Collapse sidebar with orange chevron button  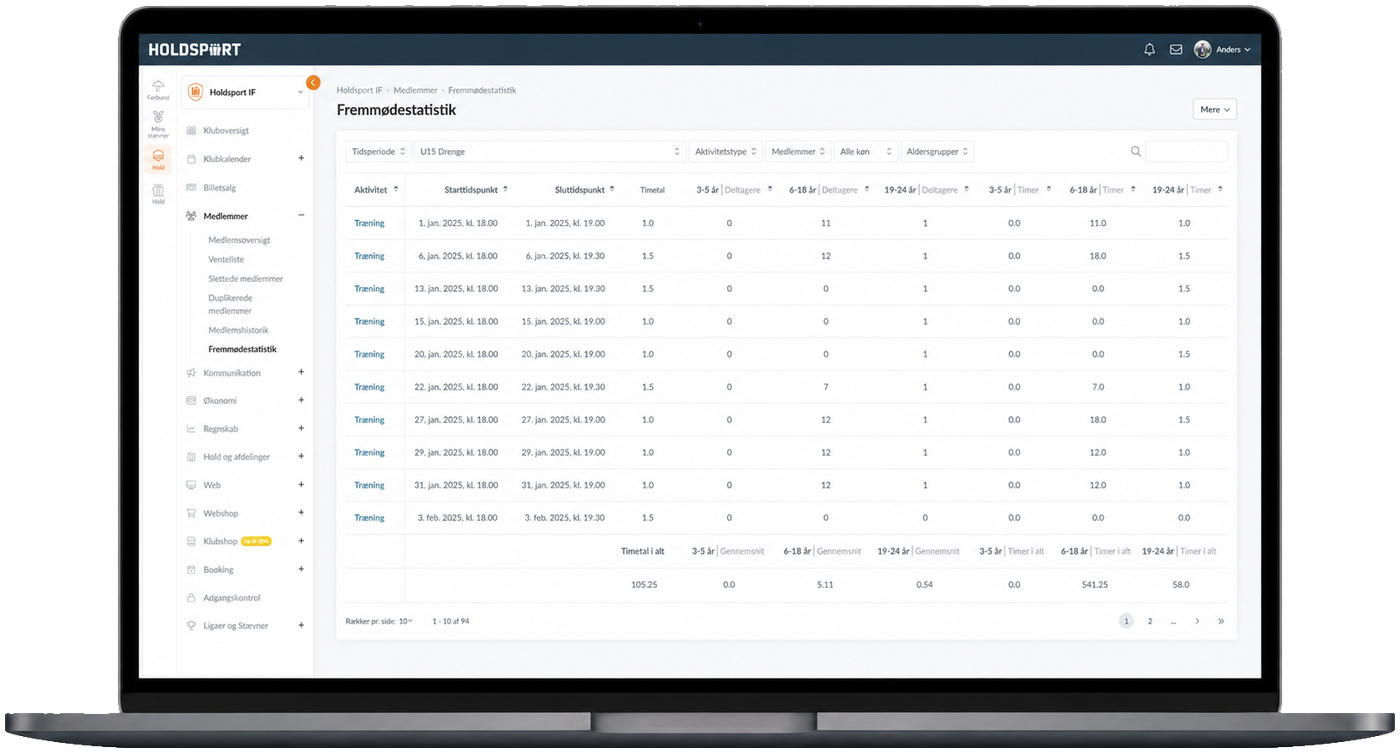[x=313, y=82]
